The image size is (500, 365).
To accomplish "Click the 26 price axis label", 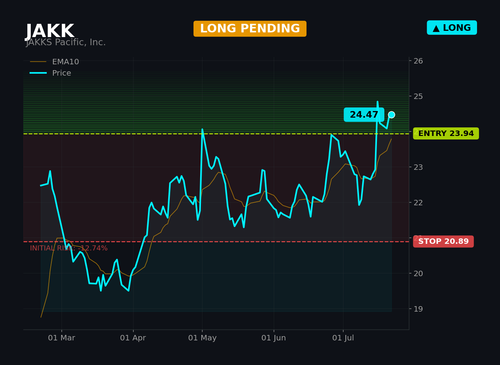I will (x=418, y=61).
